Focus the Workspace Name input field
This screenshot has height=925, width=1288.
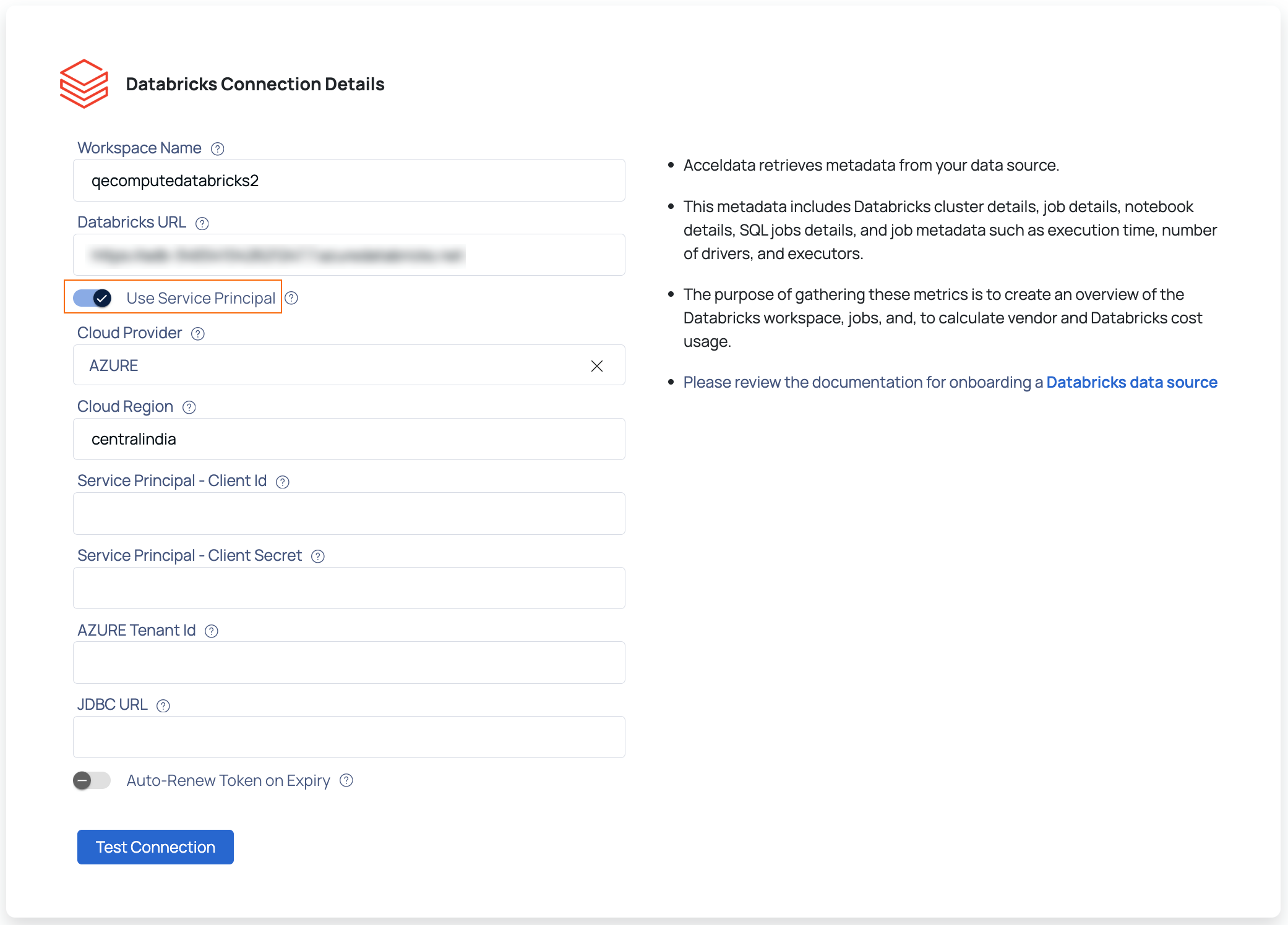coord(349,181)
